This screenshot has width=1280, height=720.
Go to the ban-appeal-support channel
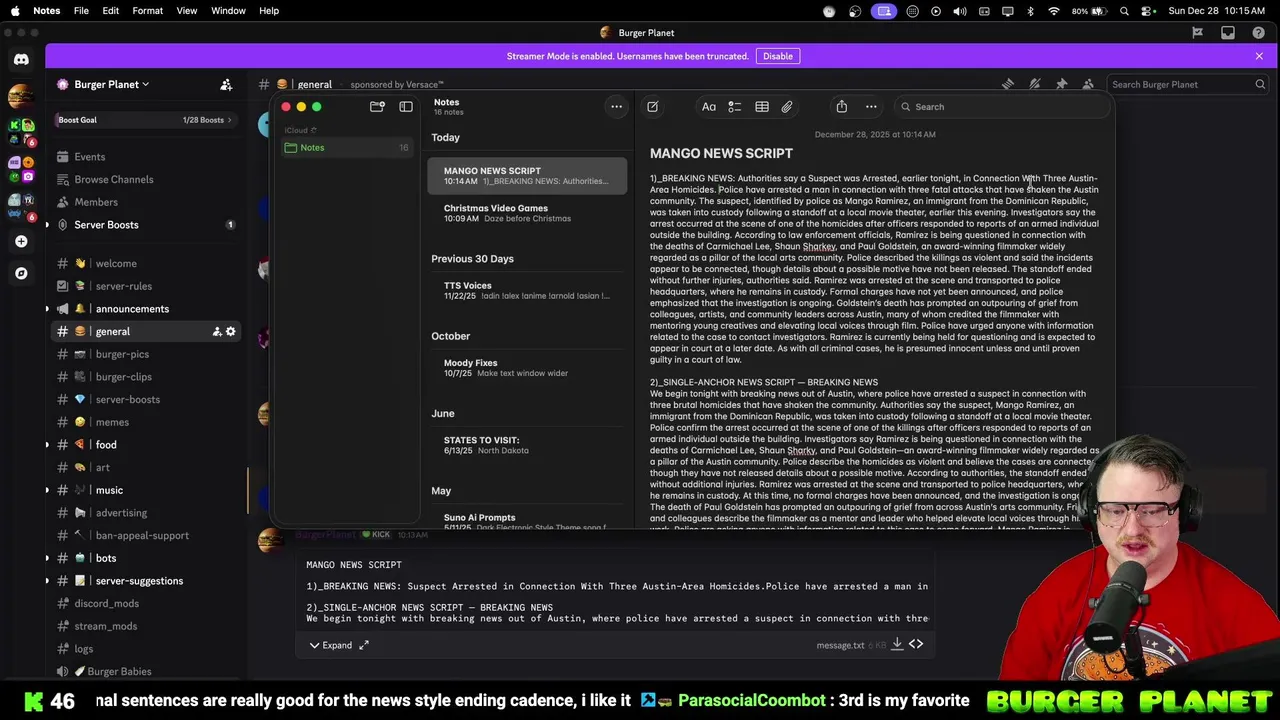point(146,536)
